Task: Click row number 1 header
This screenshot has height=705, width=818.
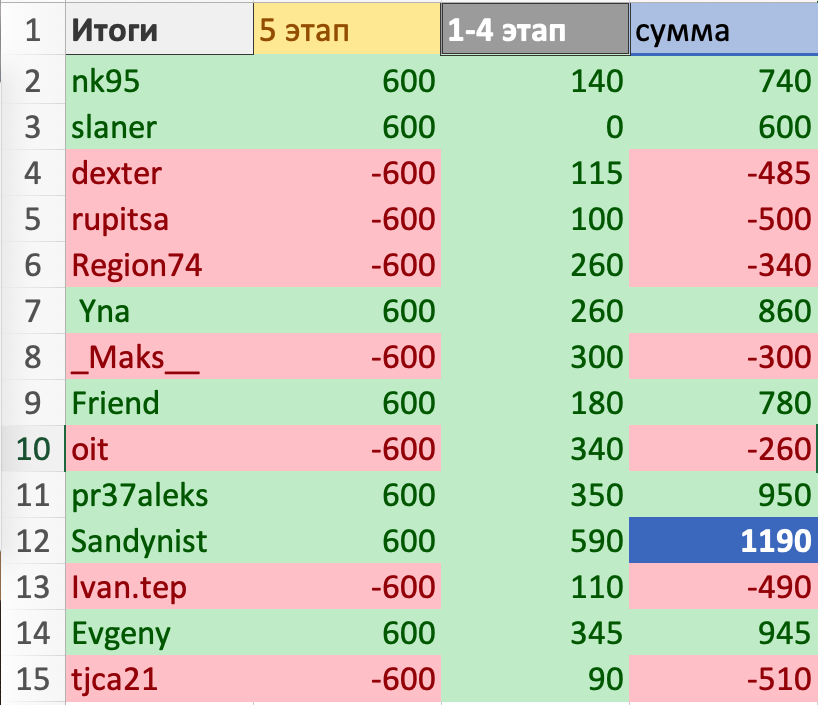Action: pos(32,31)
